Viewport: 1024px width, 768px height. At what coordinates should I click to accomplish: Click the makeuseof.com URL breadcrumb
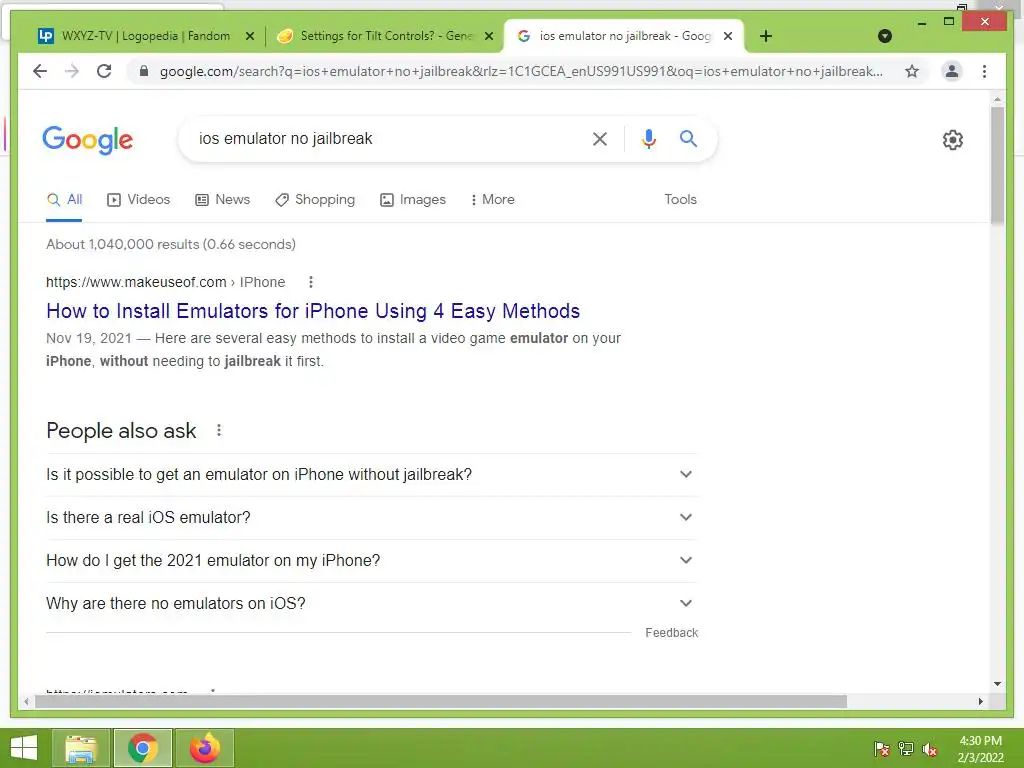point(165,282)
